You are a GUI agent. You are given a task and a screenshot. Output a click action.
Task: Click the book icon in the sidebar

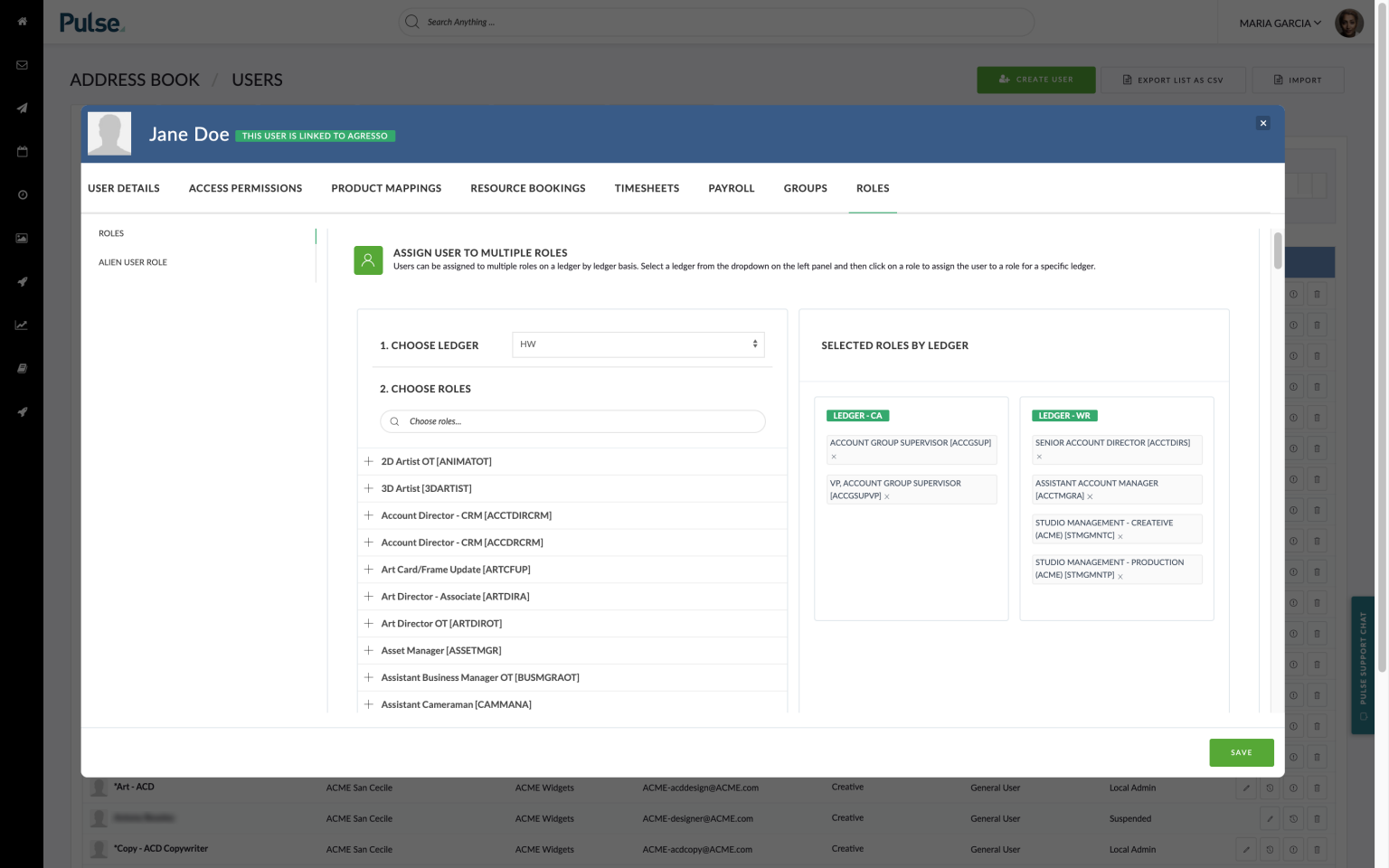coord(22,368)
